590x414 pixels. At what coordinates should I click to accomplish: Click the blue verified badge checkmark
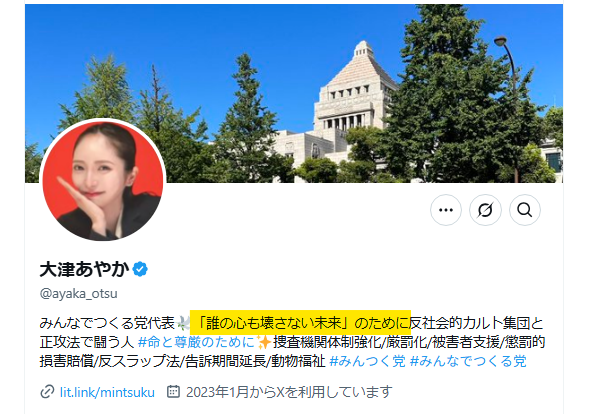pyautogui.click(x=140, y=269)
